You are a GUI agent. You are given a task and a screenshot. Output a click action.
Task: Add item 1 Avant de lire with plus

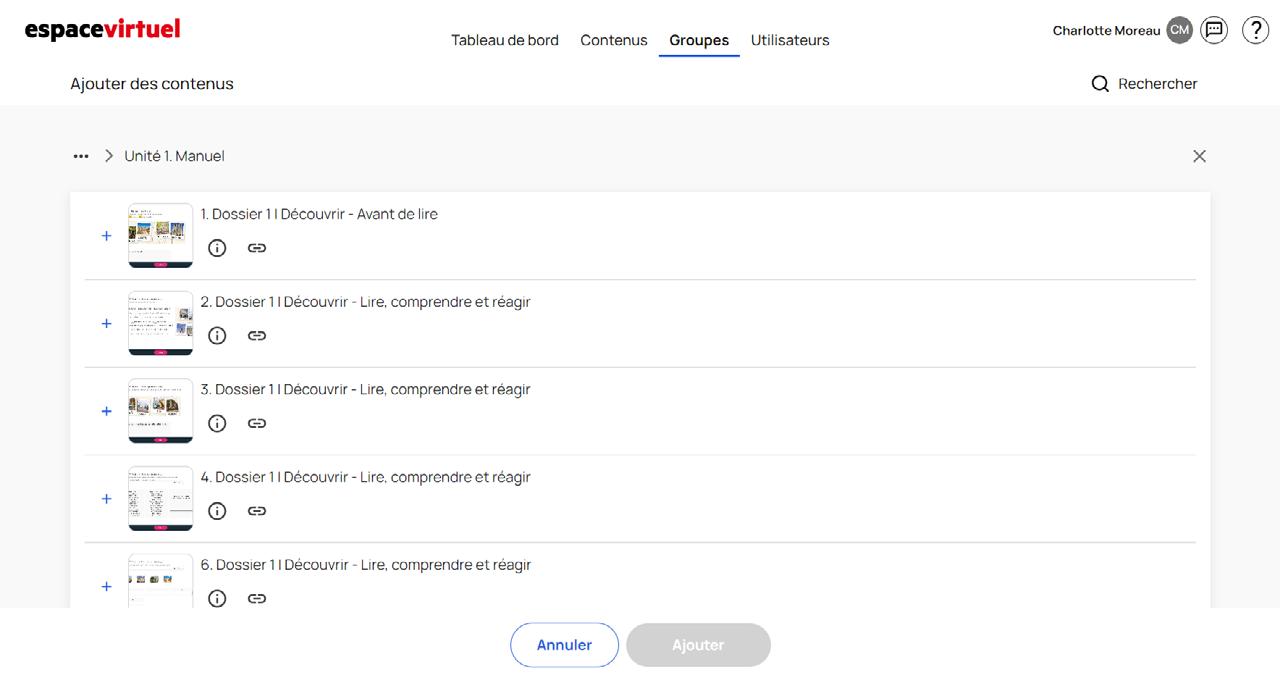coord(107,236)
